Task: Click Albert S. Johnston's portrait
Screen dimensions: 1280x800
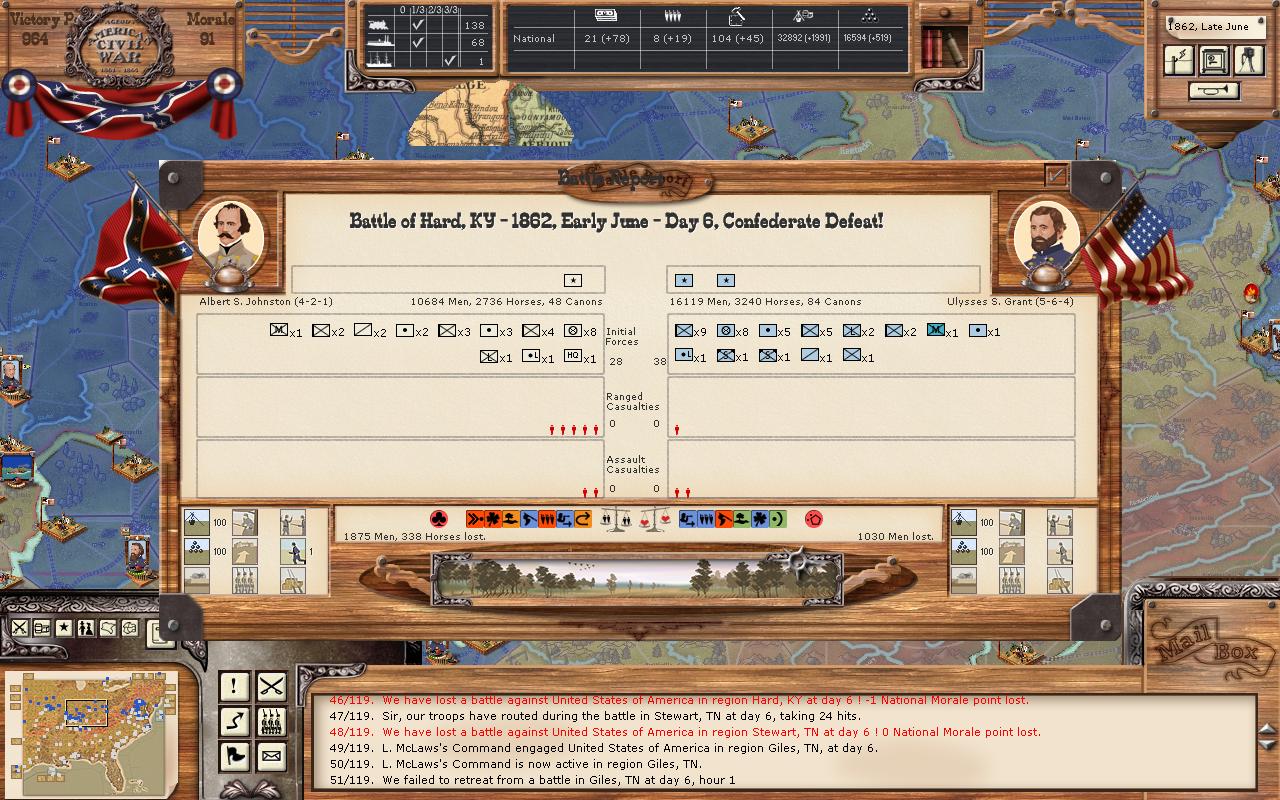Action: coord(231,237)
